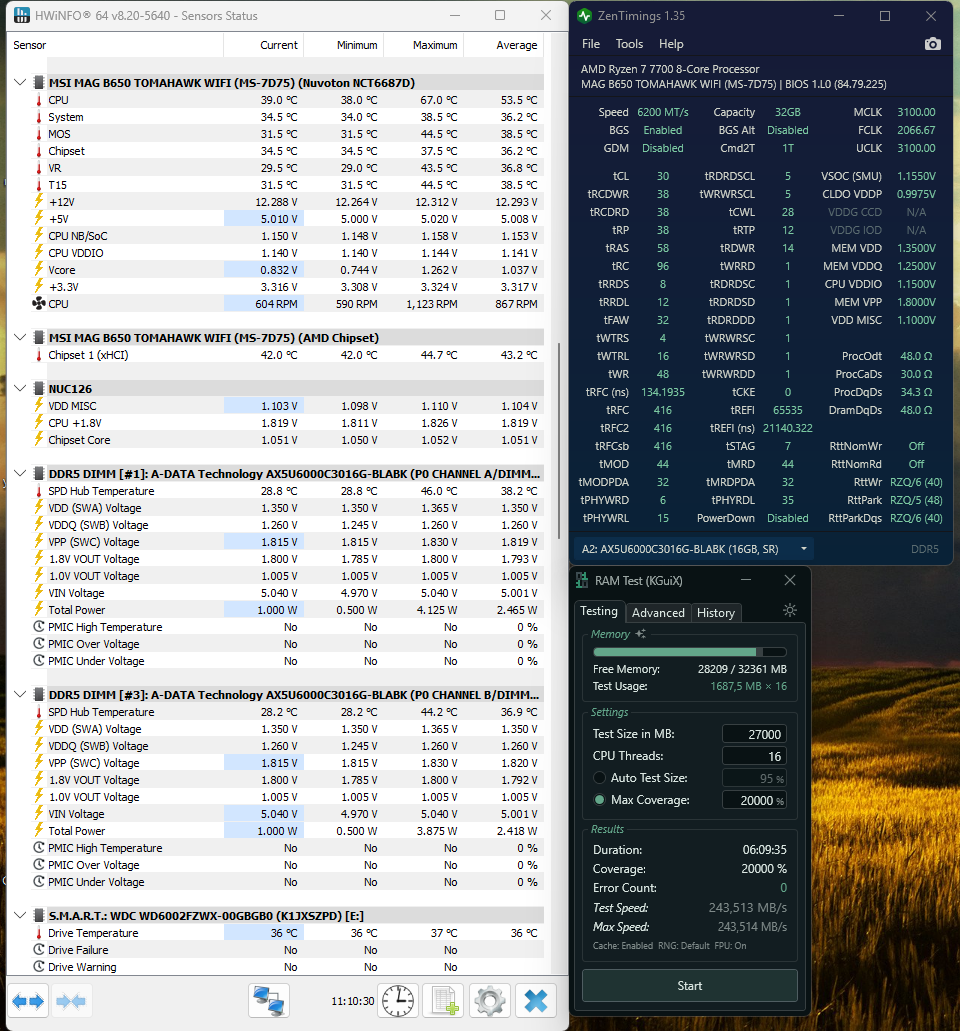Image resolution: width=960 pixels, height=1031 pixels.
Task: Click the Minimum column header
Action: click(x=343, y=45)
